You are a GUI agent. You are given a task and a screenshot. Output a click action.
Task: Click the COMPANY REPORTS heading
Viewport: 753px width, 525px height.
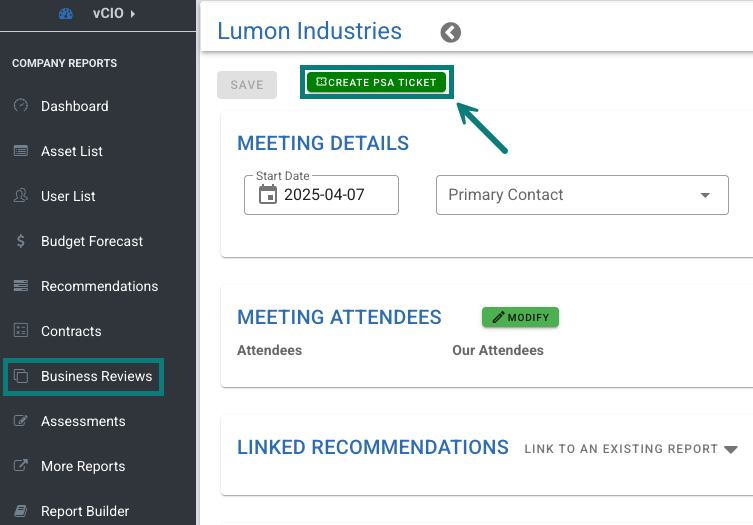point(64,63)
